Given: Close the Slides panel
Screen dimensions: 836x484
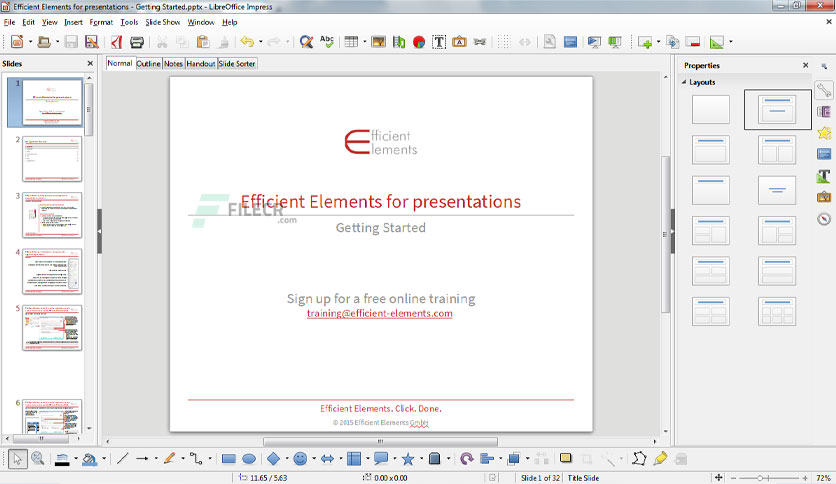Looking at the screenshot, I should (90, 63).
